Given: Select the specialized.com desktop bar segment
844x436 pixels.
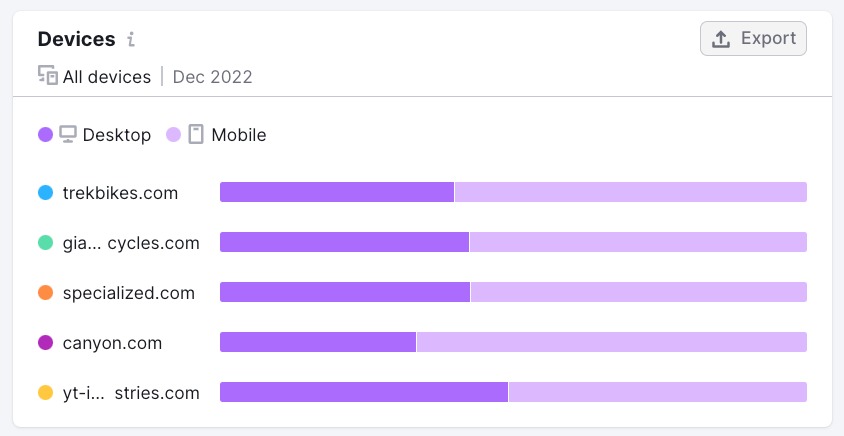Looking at the screenshot, I should [345, 292].
